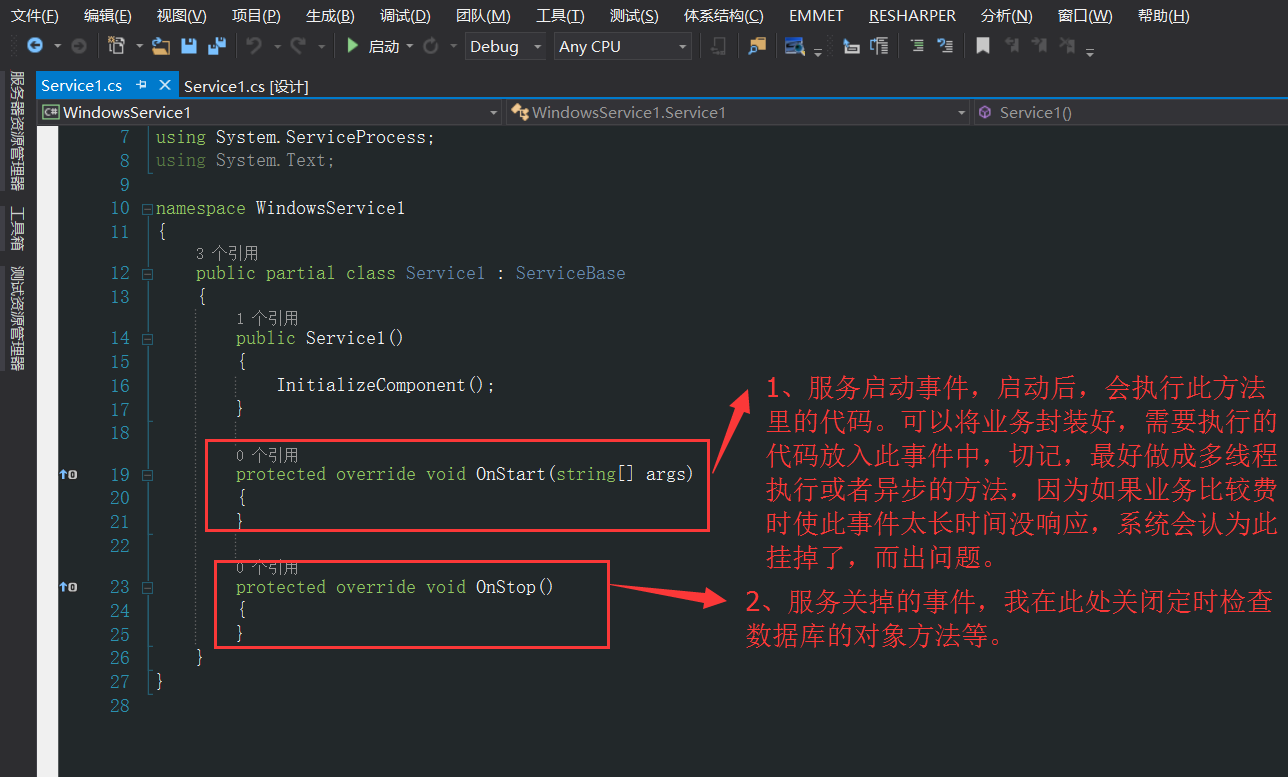Open the 体系结构(C) menu
Viewport: 1288px width, 777px height.
pyautogui.click(x=723, y=15)
